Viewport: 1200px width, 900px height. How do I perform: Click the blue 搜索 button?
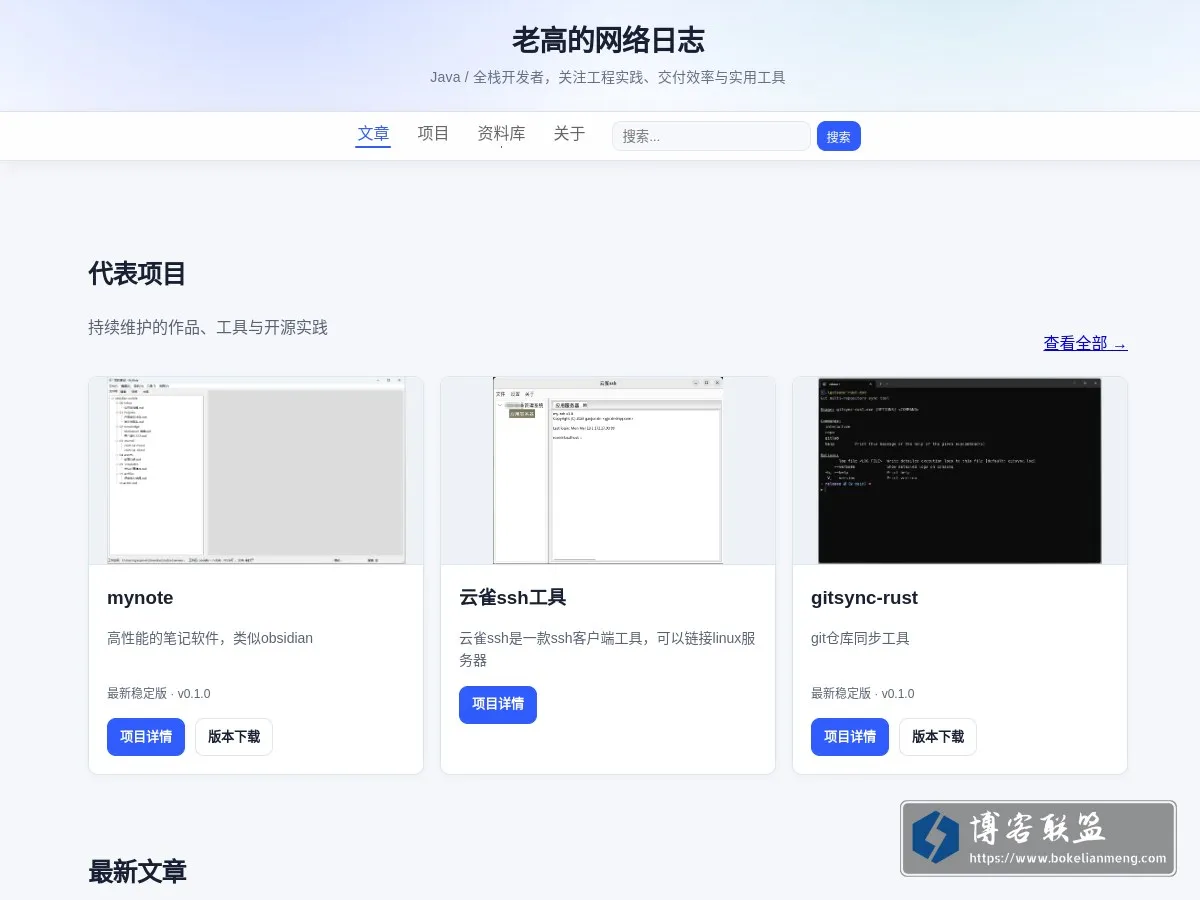click(839, 136)
